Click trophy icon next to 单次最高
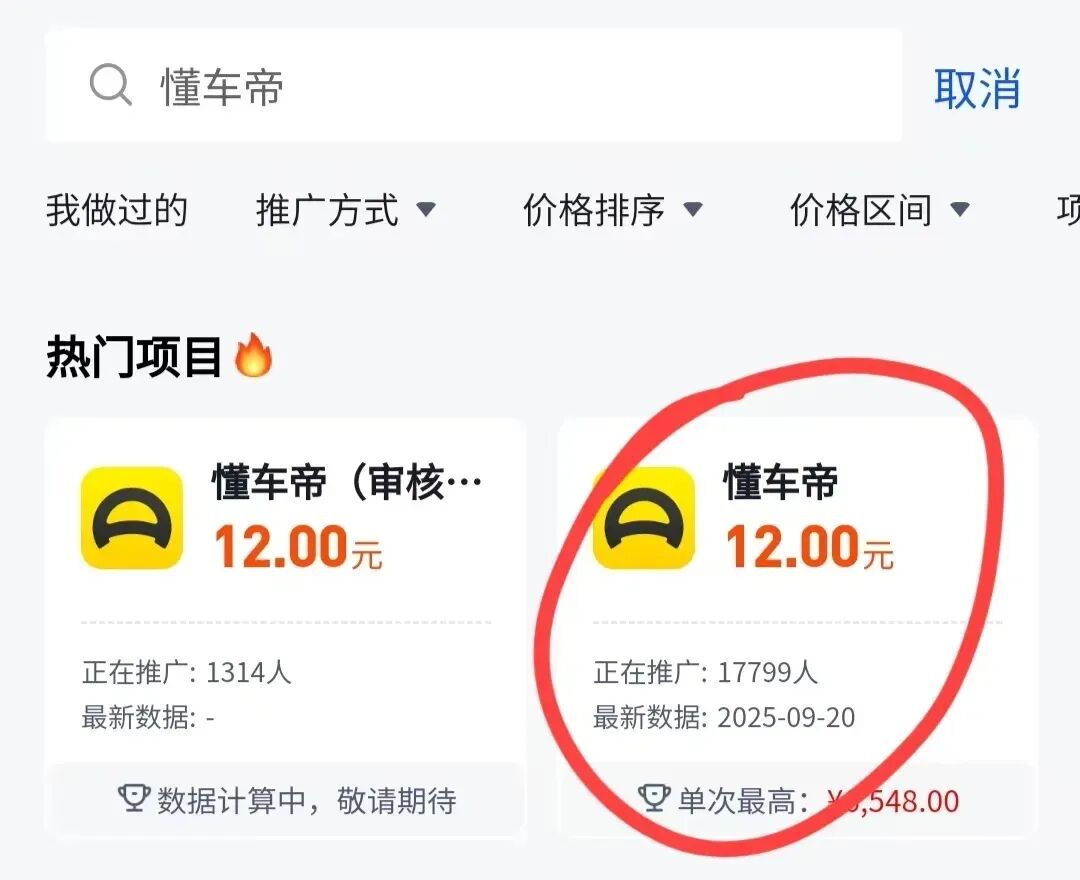Viewport: 1080px width, 880px height. pyautogui.click(x=654, y=798)
